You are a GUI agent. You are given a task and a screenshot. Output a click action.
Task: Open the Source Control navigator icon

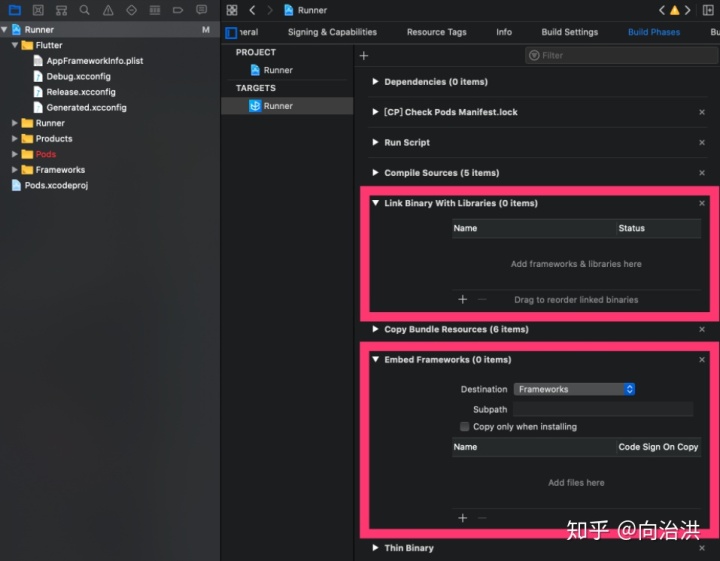pyautogui.click(x=38, y=10)
